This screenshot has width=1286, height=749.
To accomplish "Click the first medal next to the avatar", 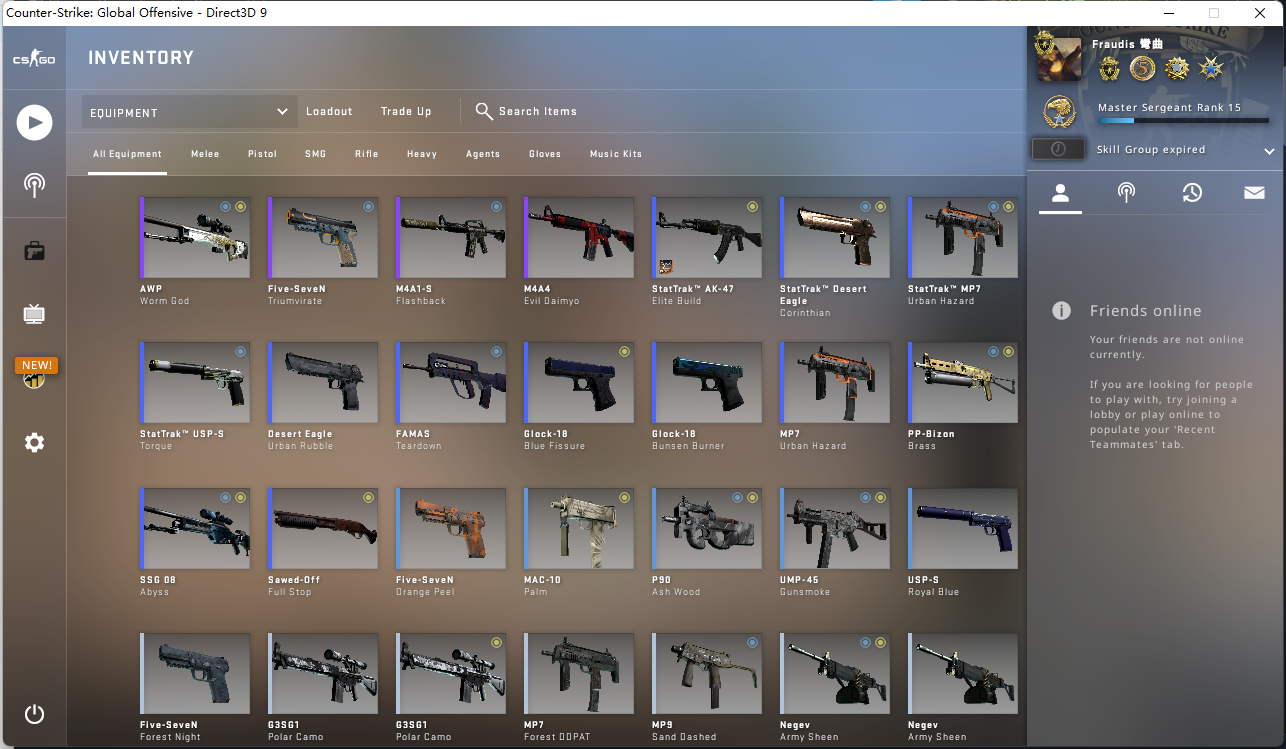I will 1109,68.
